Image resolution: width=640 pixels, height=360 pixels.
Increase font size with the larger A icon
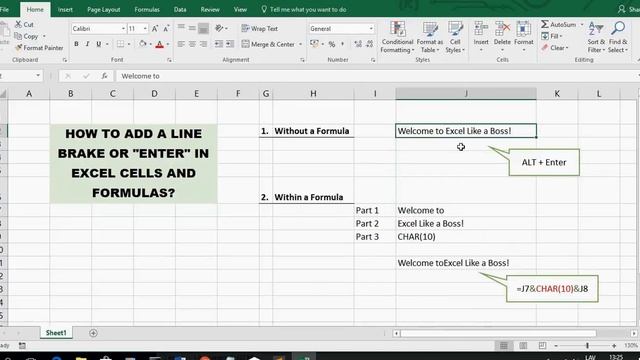point(155,29)
